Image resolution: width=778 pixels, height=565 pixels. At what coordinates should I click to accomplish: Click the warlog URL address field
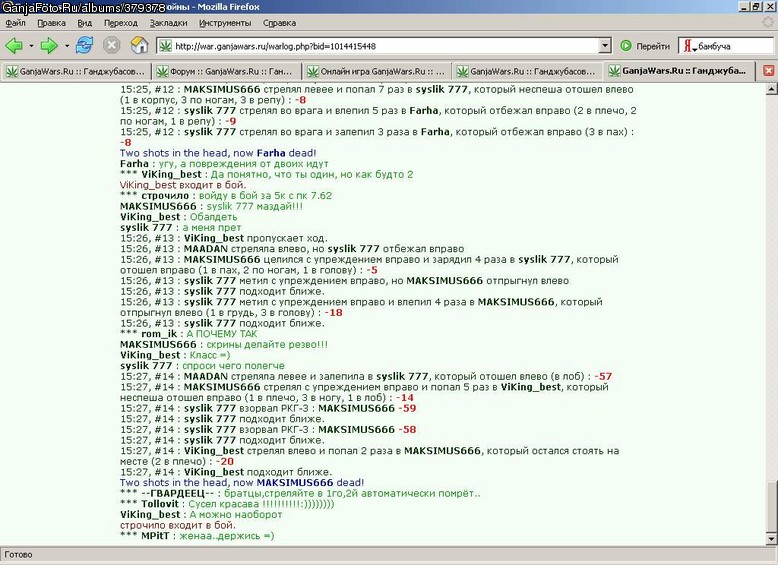[386, 46]
